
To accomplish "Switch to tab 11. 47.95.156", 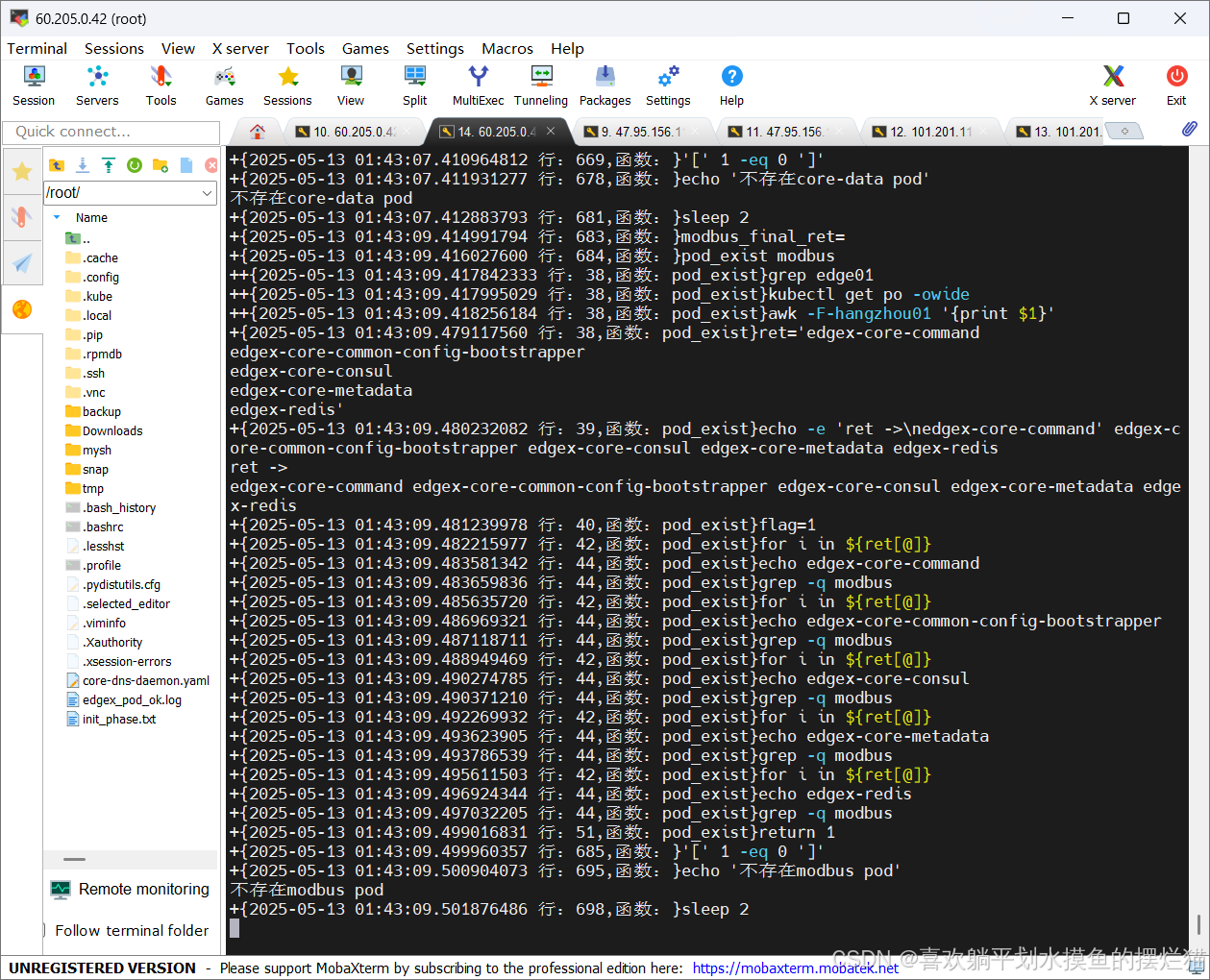I will tap(787, 132).
